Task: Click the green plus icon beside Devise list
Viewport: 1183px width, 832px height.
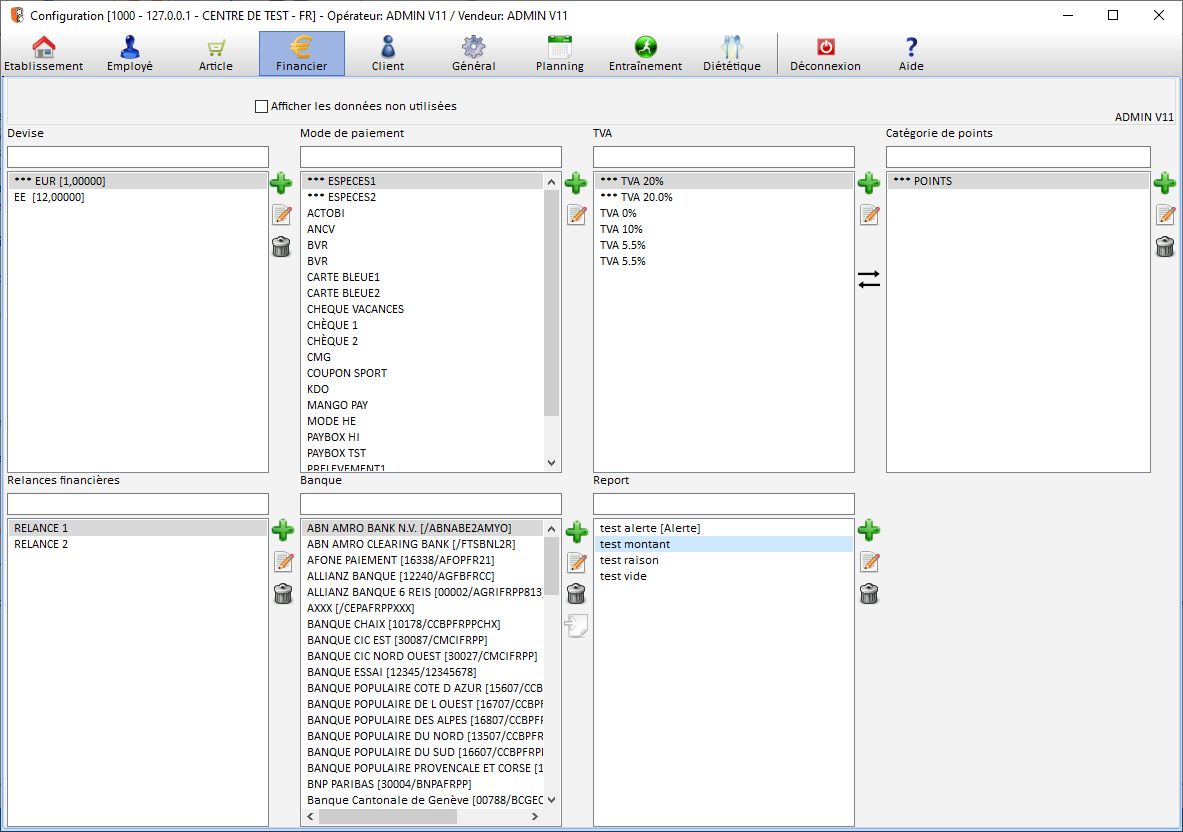Action: (x=281, y=183)
